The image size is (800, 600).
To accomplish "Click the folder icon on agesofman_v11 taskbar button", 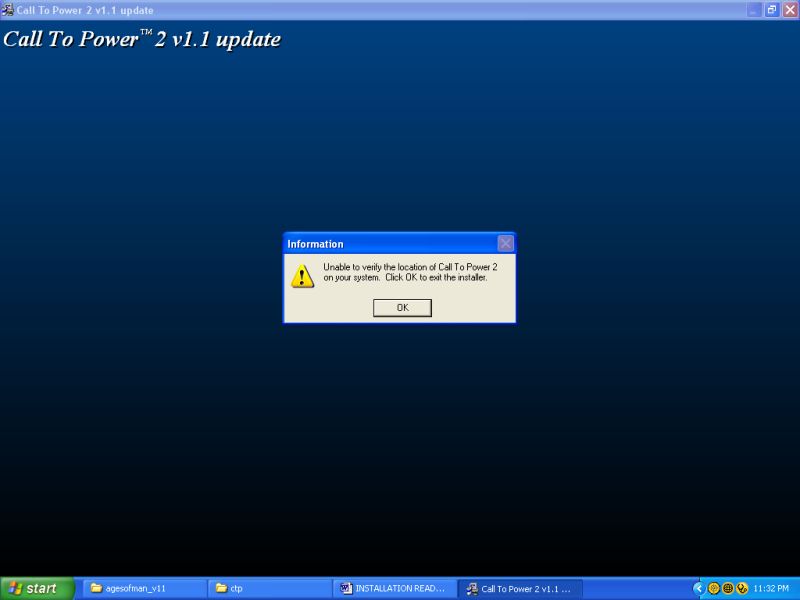I will [96, 589].
